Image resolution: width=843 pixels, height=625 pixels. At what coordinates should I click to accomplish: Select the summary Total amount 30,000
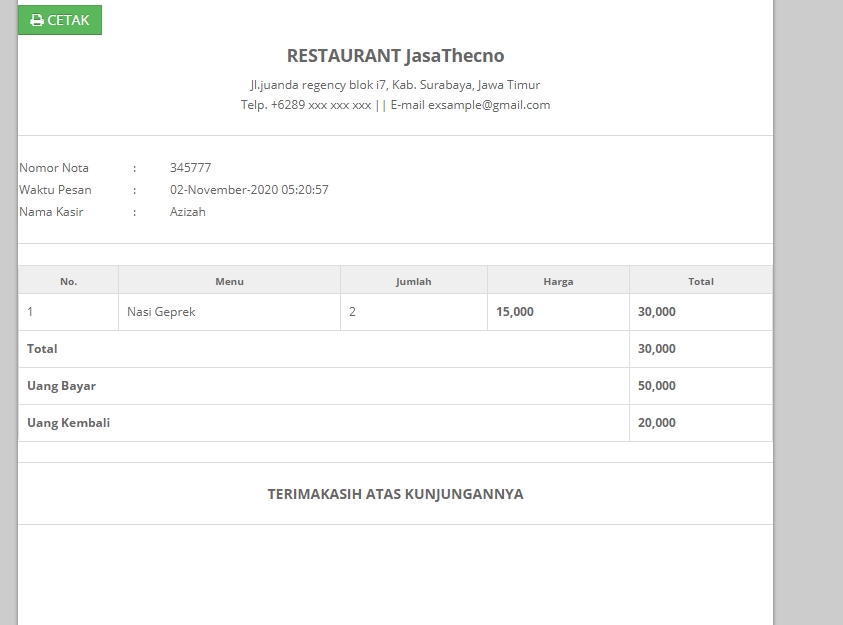tap(656, 349)
